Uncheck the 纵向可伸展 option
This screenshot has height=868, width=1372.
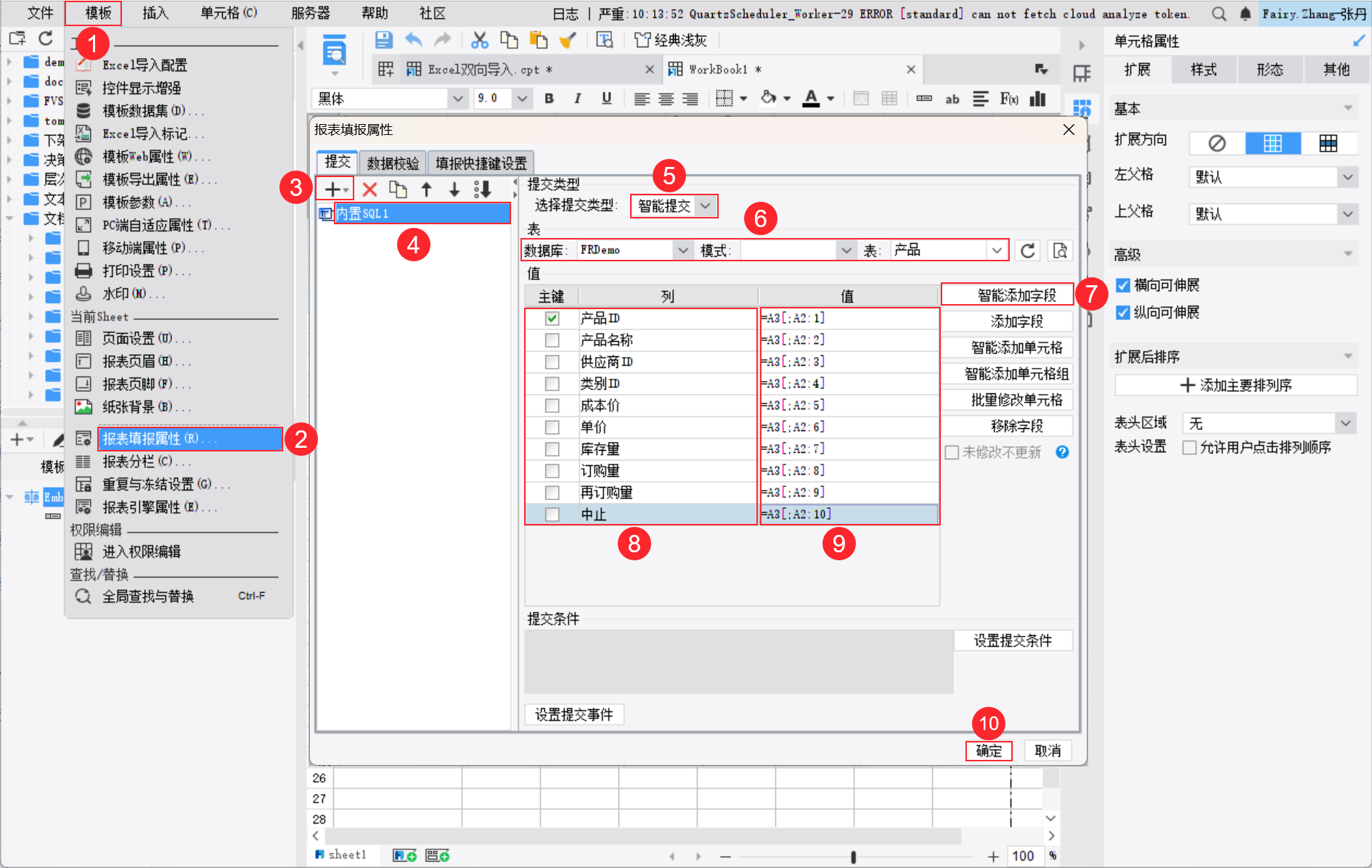click(1123, 313)
